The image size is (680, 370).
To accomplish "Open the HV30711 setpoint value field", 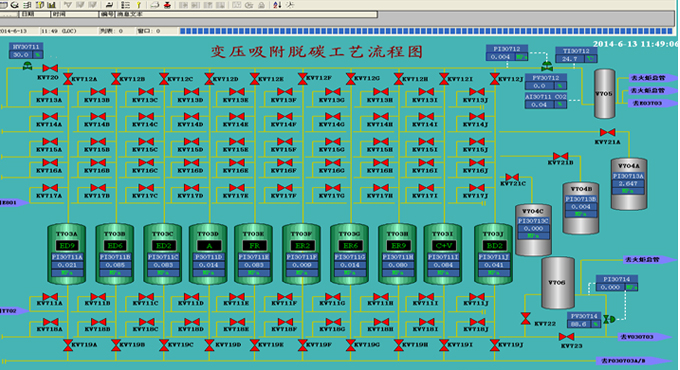I will pyautogui.click(x=21, y=55).
